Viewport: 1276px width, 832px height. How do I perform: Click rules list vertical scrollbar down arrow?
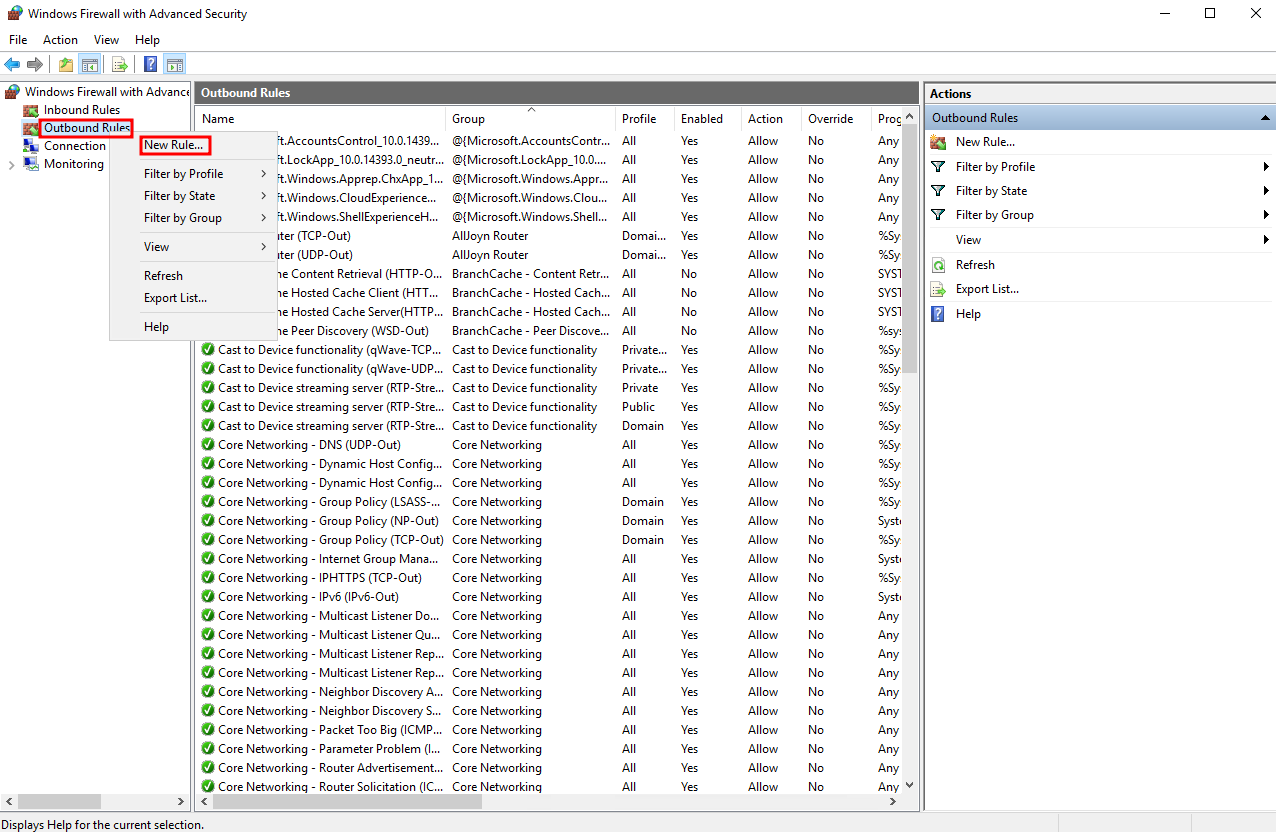(x=910, y=786)
